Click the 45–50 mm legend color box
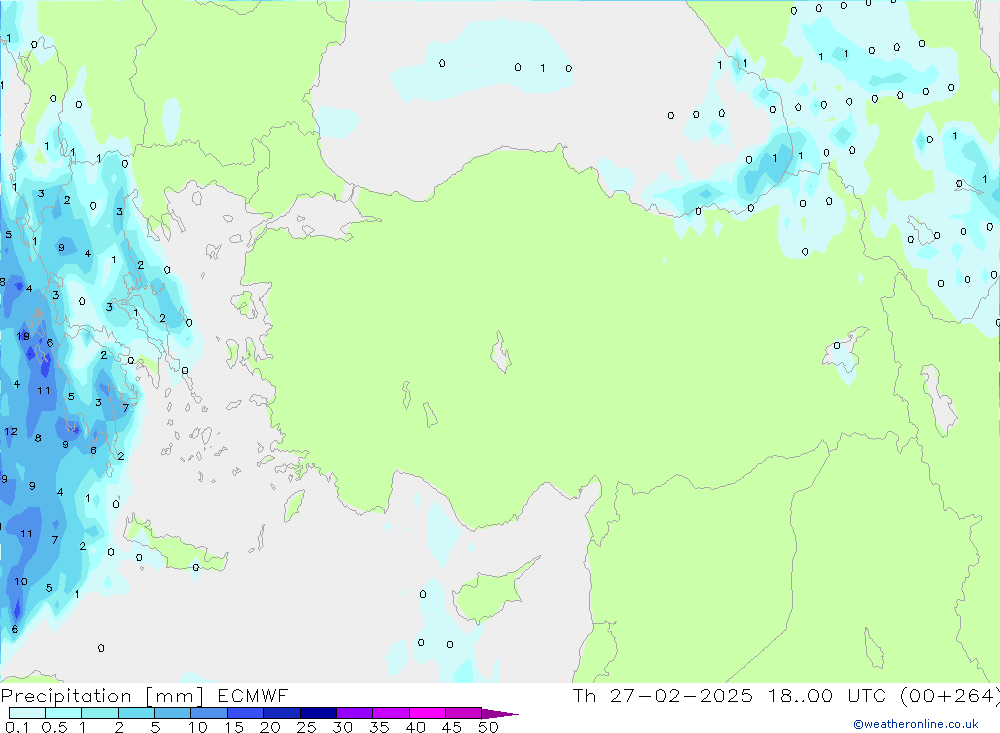The image size is (1000, 733). [463, 713]
